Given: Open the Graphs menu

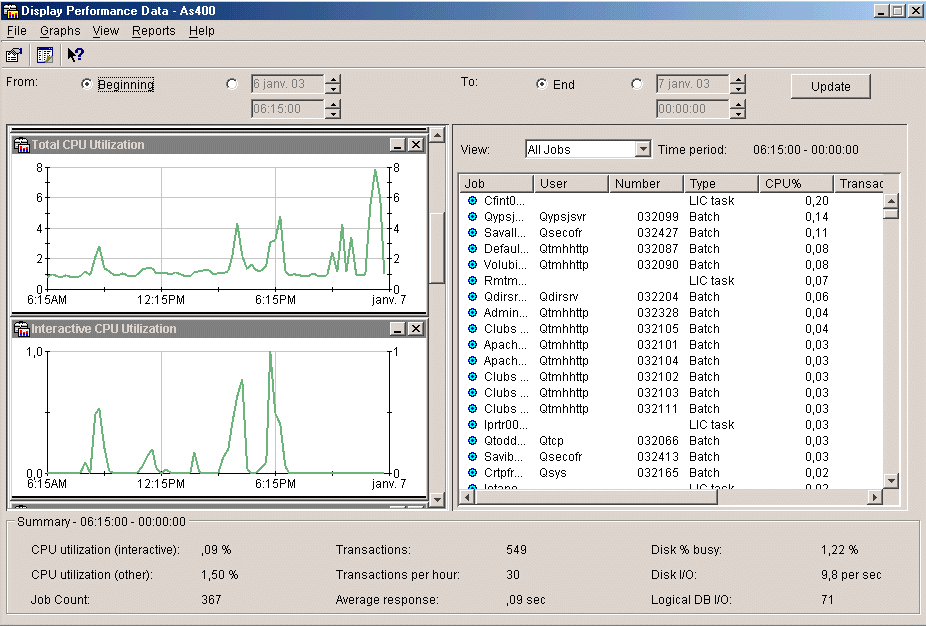Looking at the screenshot, I should point(60,31).
